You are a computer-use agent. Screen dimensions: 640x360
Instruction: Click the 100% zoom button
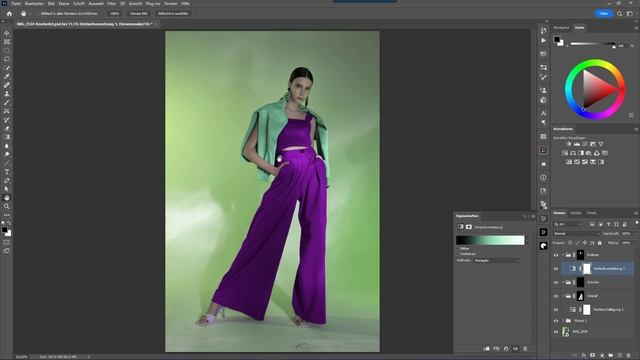115,13
